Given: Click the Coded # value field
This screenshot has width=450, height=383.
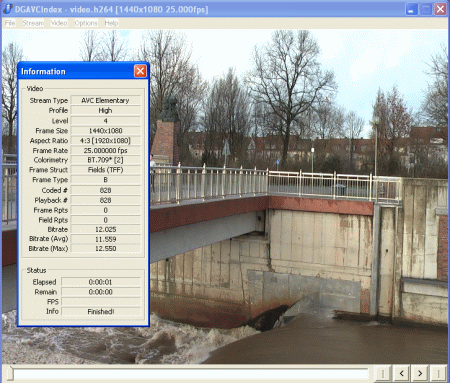Looking at the screenshot, I should [x=105, y=190].
